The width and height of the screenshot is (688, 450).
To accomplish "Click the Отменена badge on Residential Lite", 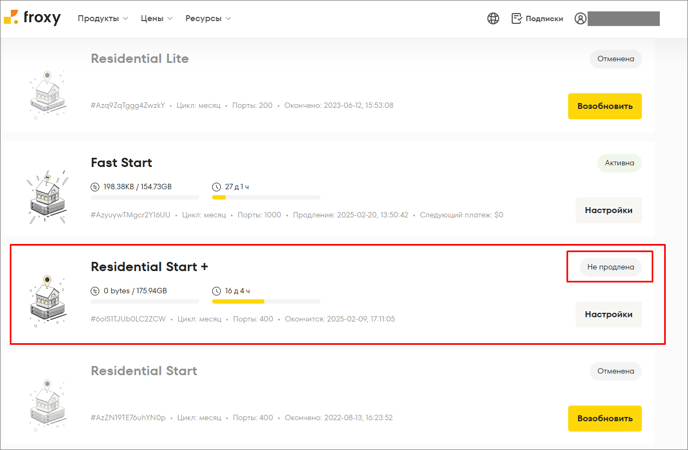I will [x=616, y=59].
